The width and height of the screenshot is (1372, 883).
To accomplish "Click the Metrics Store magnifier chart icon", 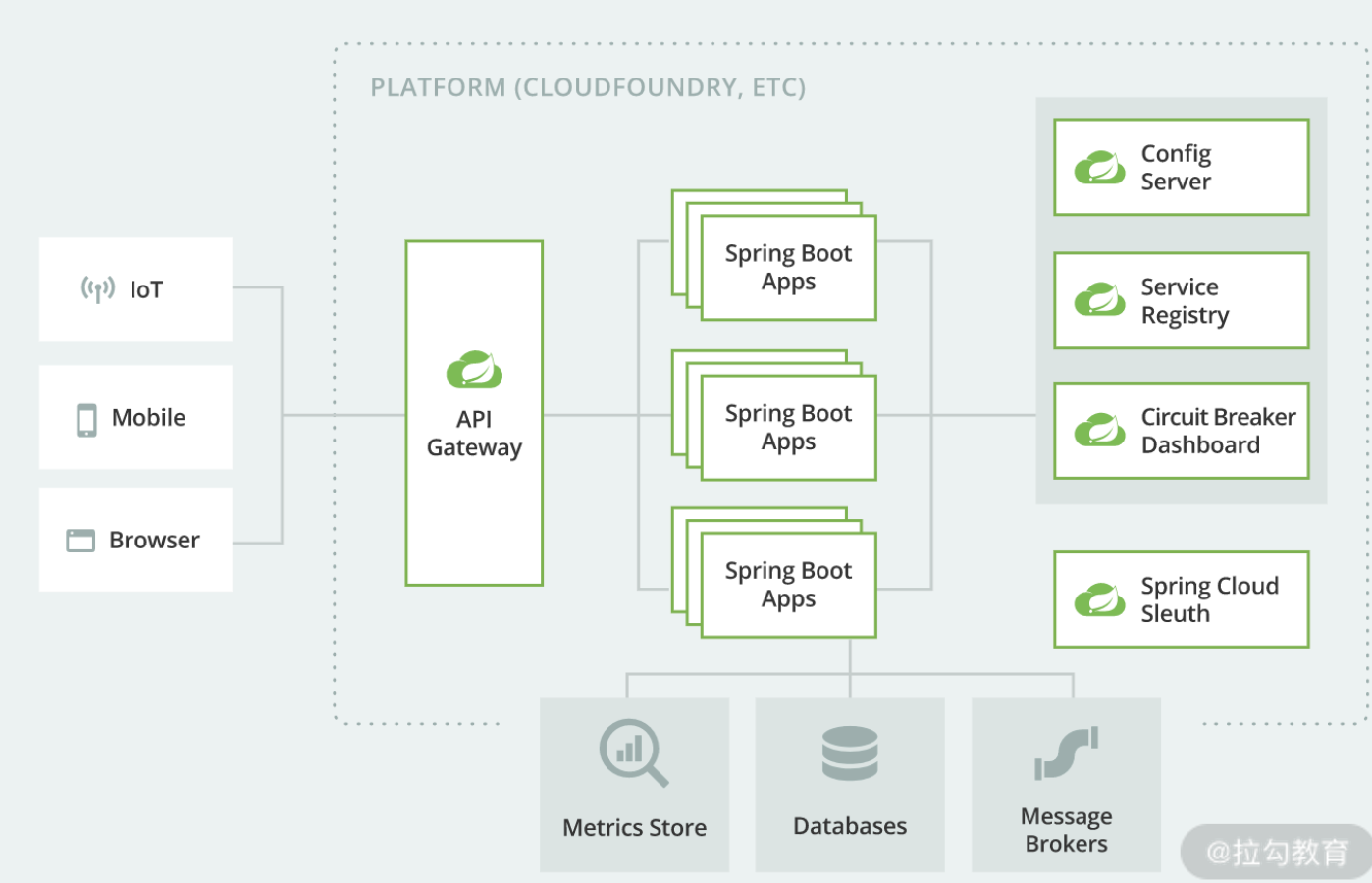I will tap(633, 753).
